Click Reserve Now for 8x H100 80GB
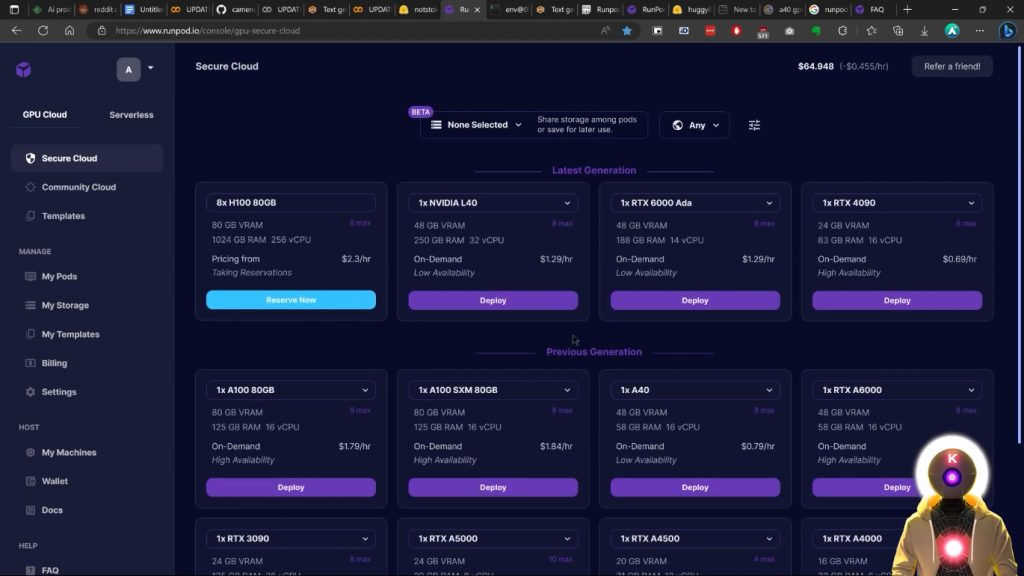This screenshot has height=576, width=1024. click(291, 300)
